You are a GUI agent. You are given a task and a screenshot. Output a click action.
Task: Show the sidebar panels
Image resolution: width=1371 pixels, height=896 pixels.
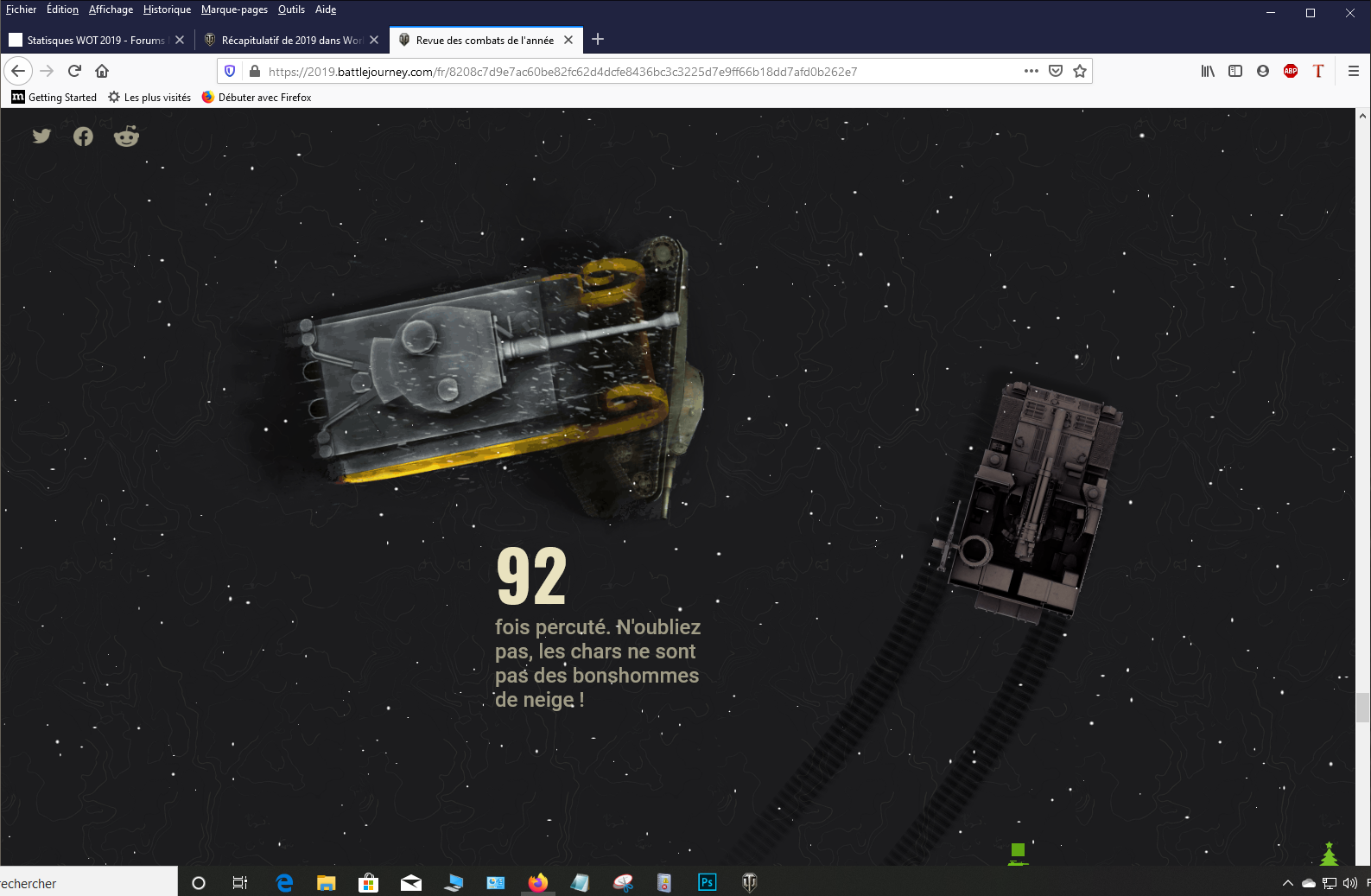(1235, 71)
